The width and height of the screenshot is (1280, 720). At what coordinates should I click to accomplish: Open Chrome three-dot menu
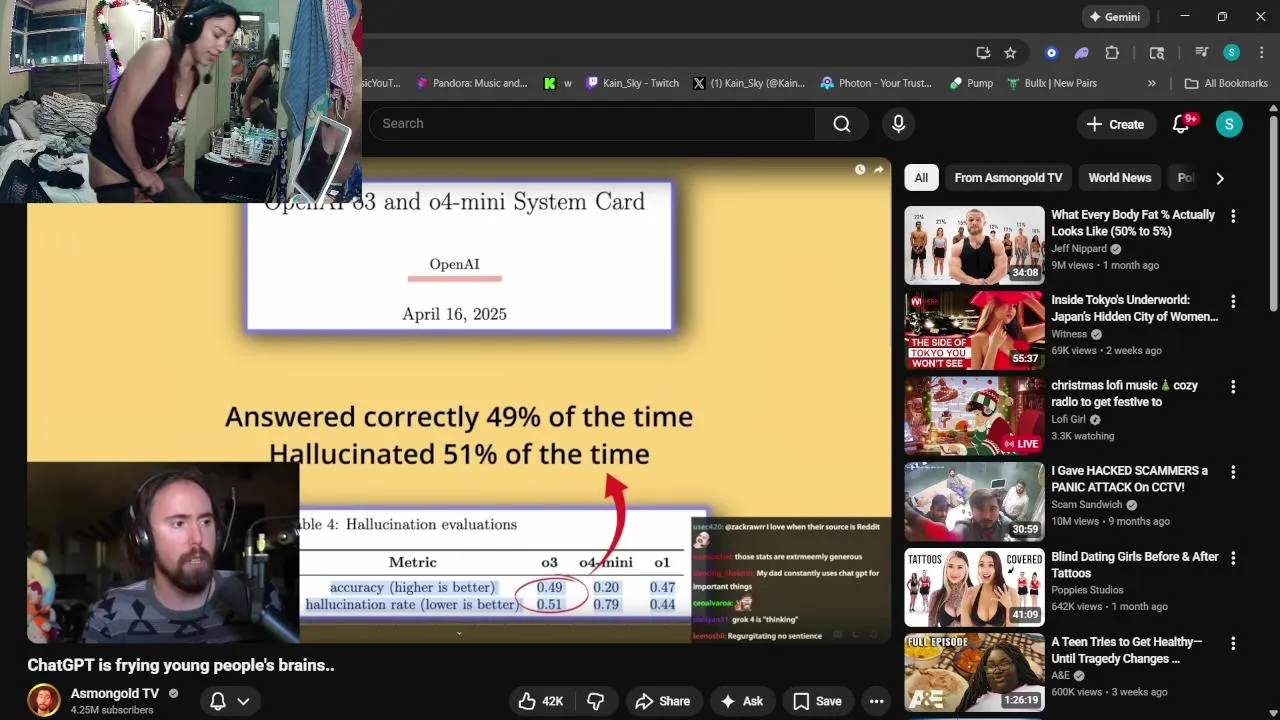1260,53
